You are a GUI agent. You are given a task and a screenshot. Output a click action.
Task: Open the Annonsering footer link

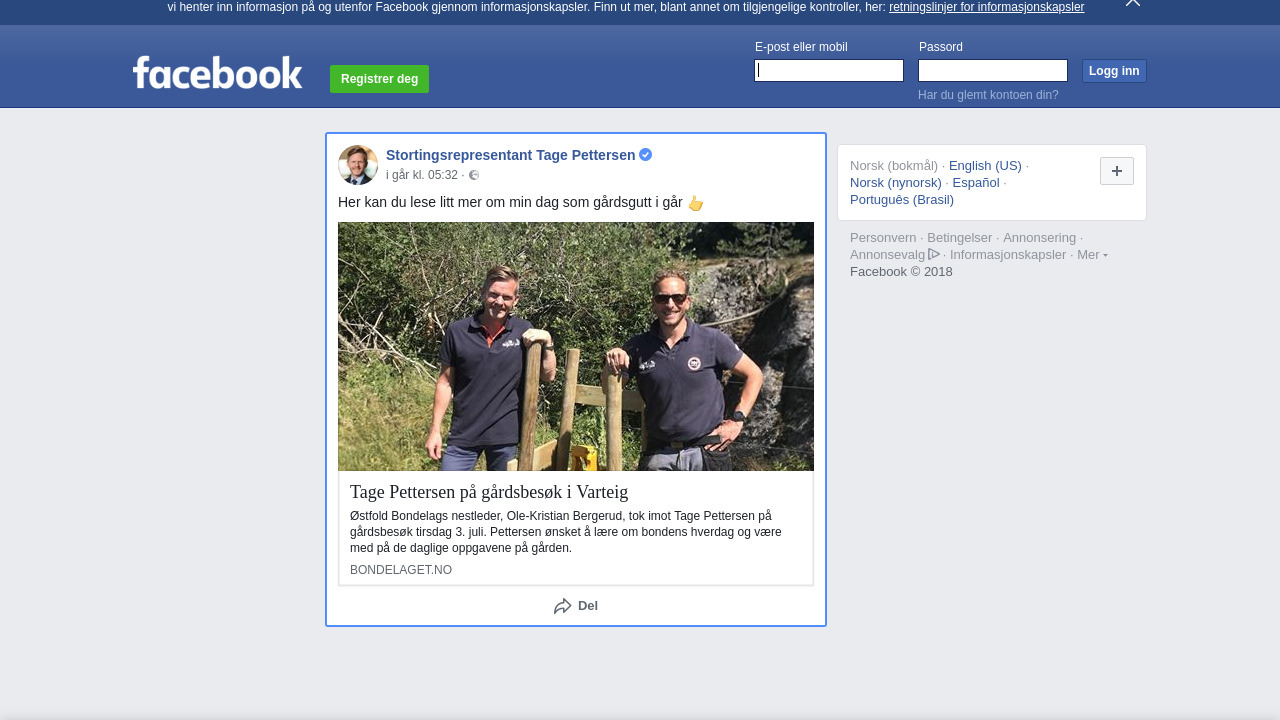click(x=1040, y=238)
